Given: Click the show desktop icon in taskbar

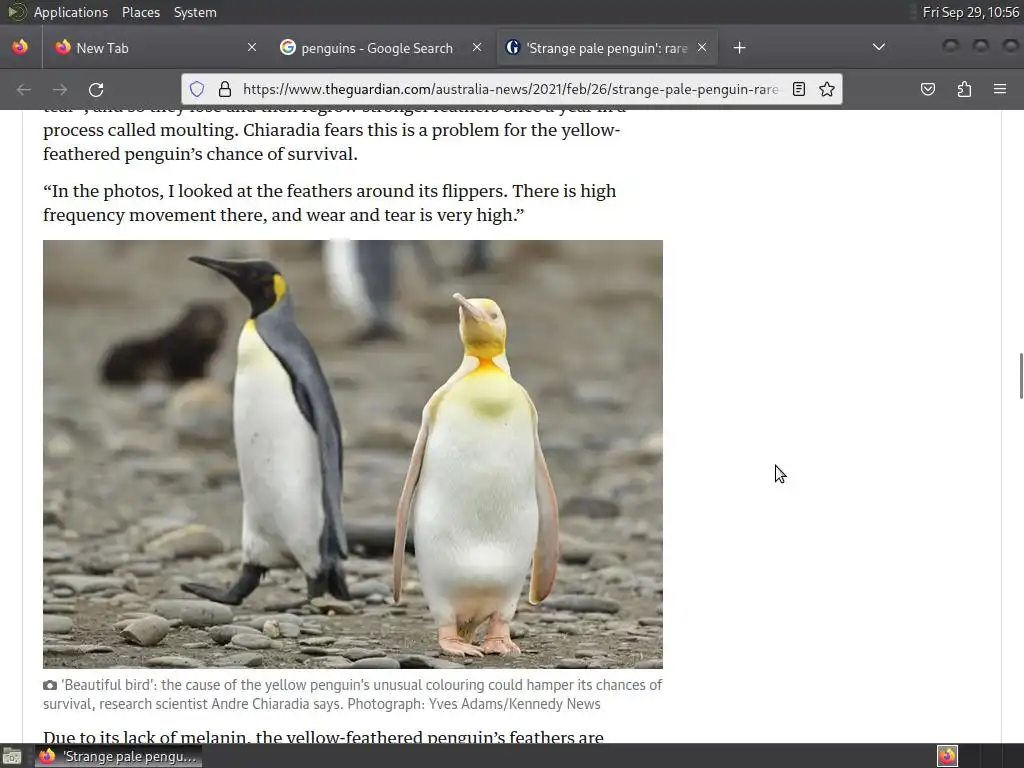Looking at the screenshot, I should (x=12, y=756).
